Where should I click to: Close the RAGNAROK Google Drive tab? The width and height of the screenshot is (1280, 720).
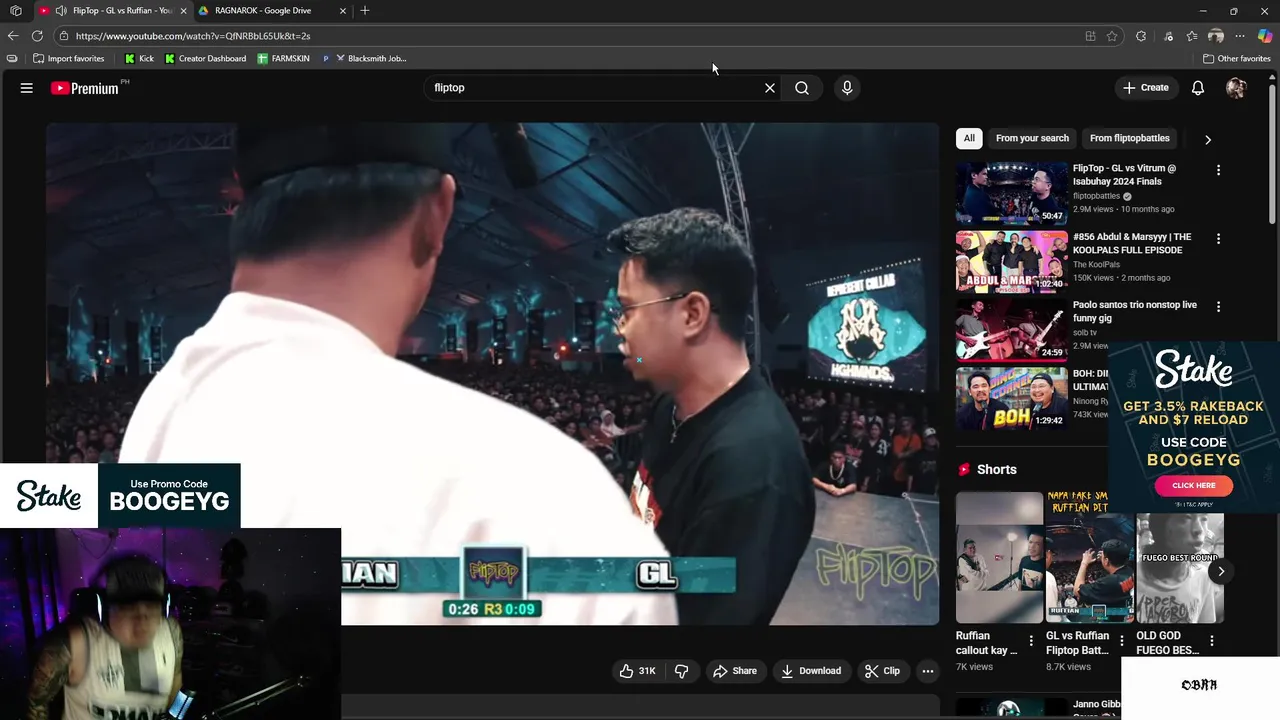click(x=343, y=11)
